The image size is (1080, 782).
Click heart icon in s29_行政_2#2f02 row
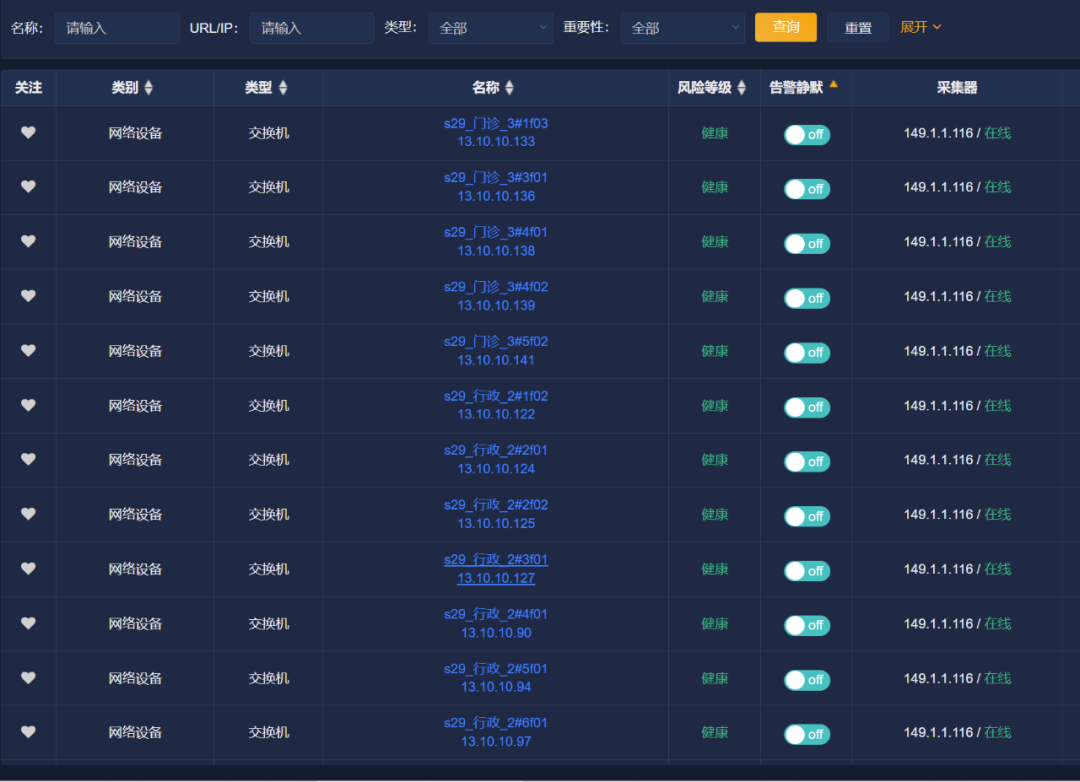[28, 513]
